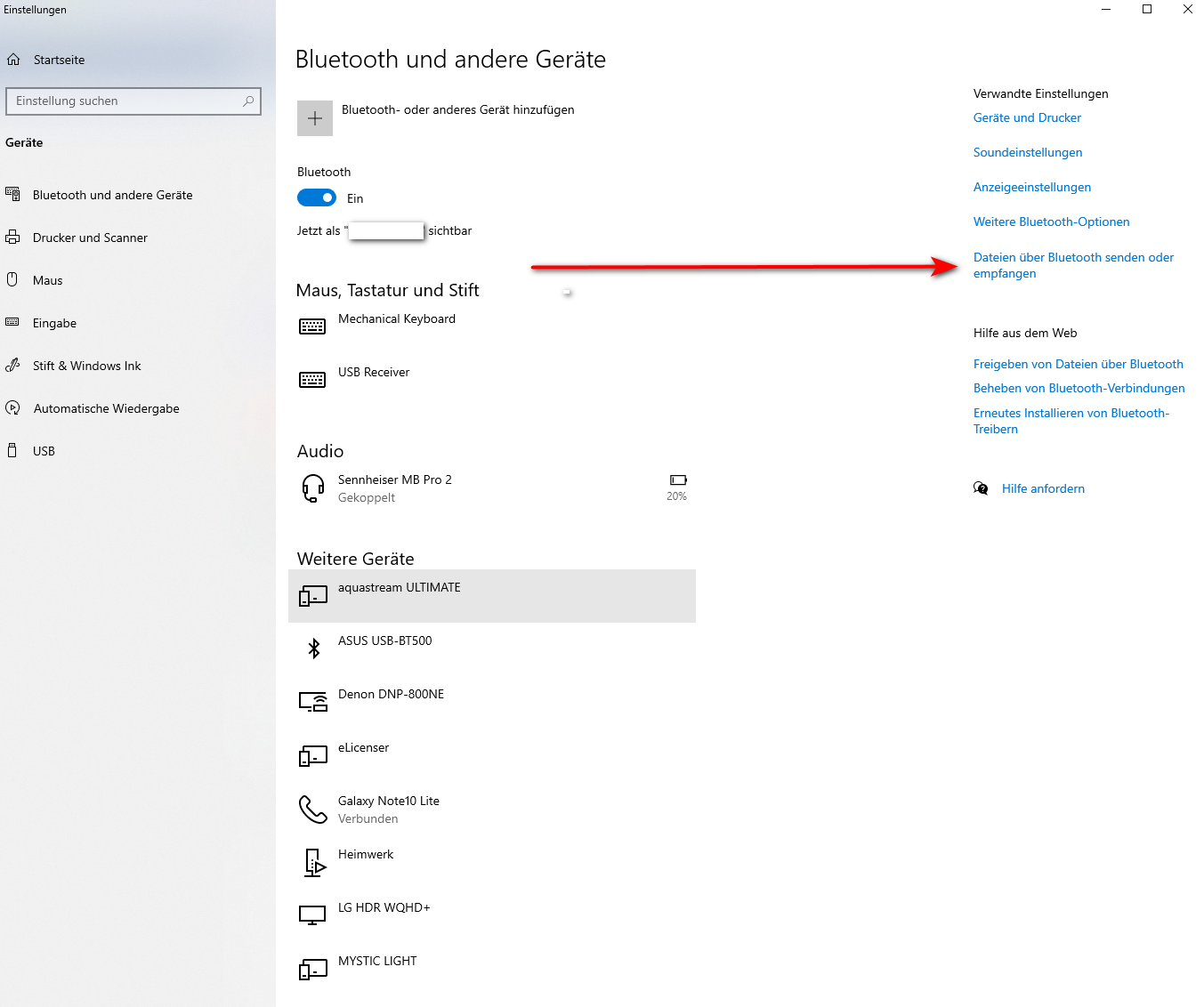Click into the Einstellung suchen search field
Image resolution: width=1204 pixels, height=1007 pixels.
133,101
